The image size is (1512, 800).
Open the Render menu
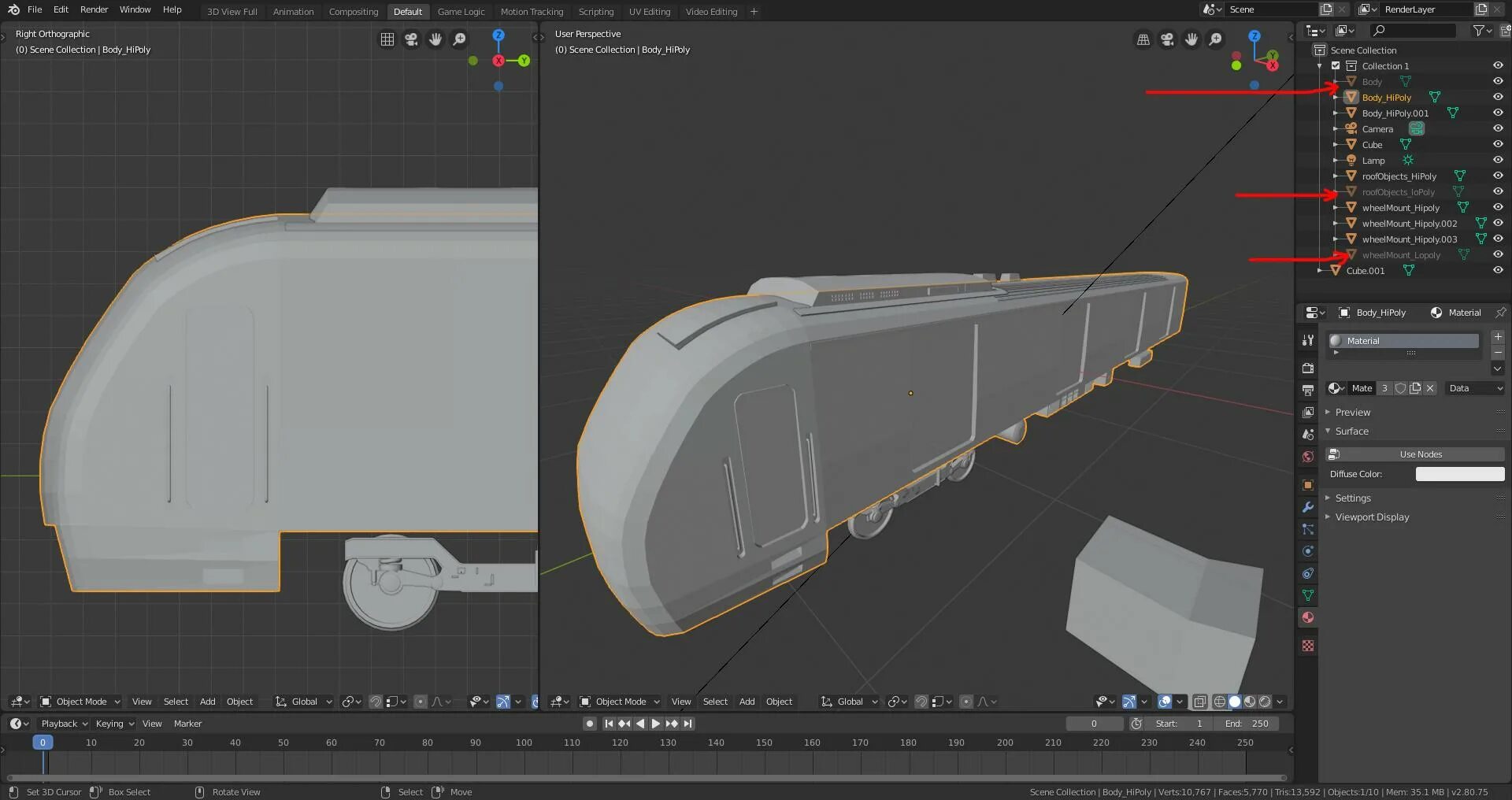coord(94,9)
